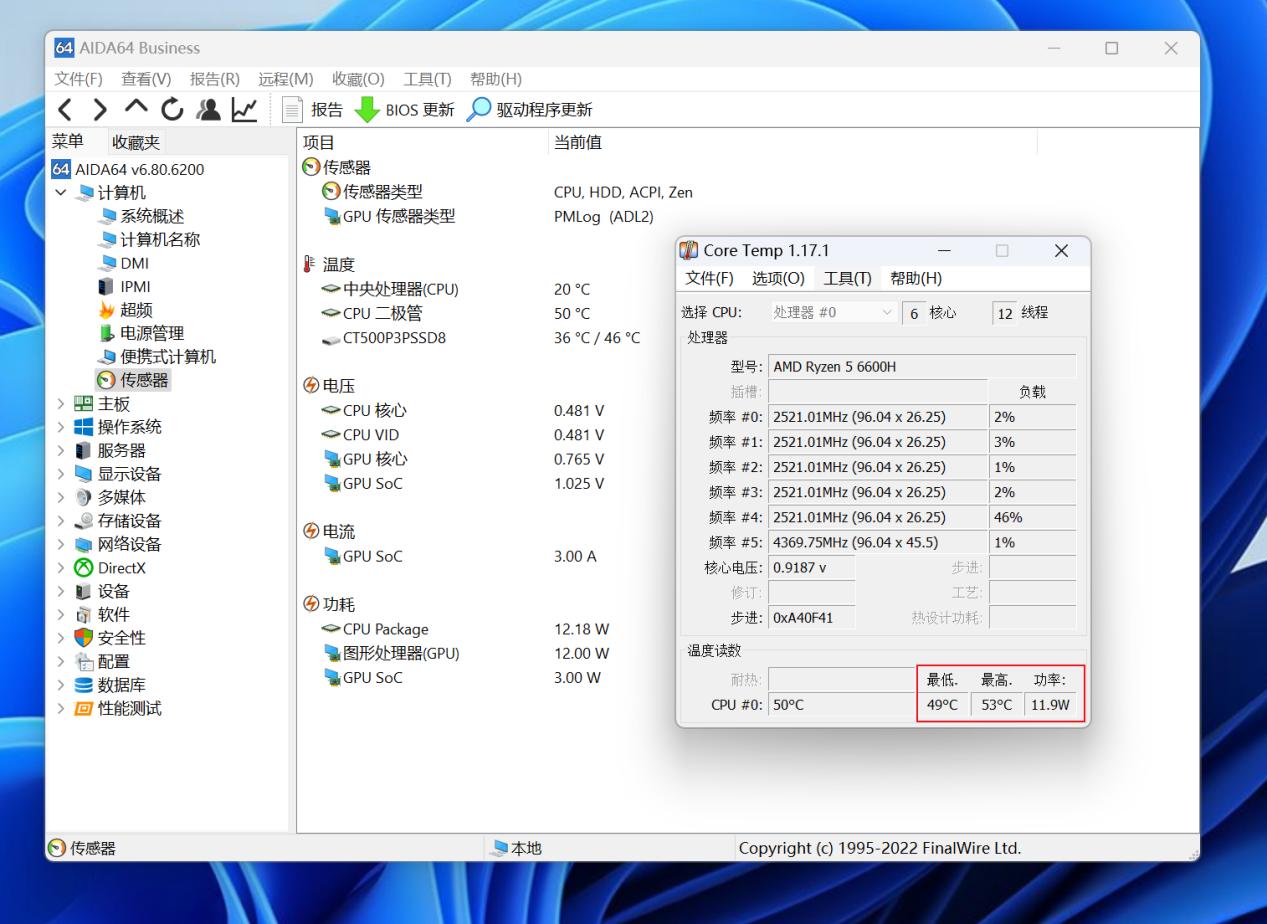Open the sensor graph chart icon
The image size is (1267, 924).
(243, 109)
